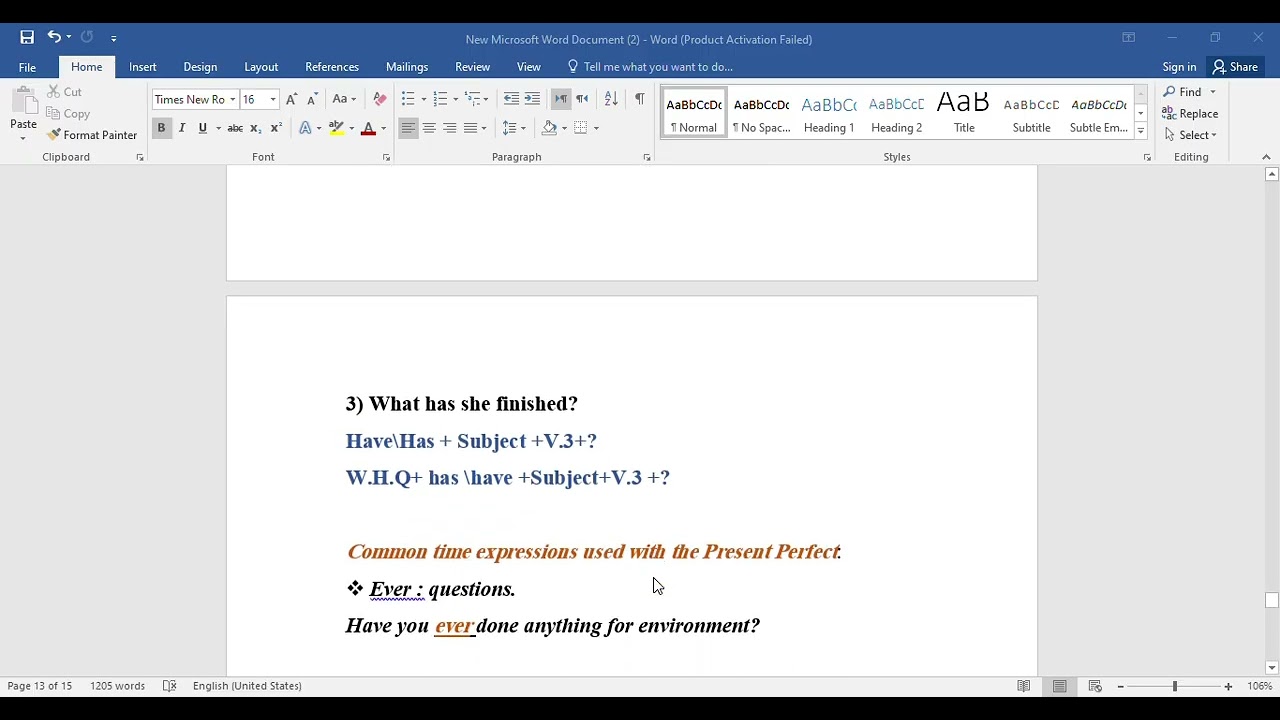Set left-to-right text direction
This screenshot has width=1280, height=720.
[561, 99]
